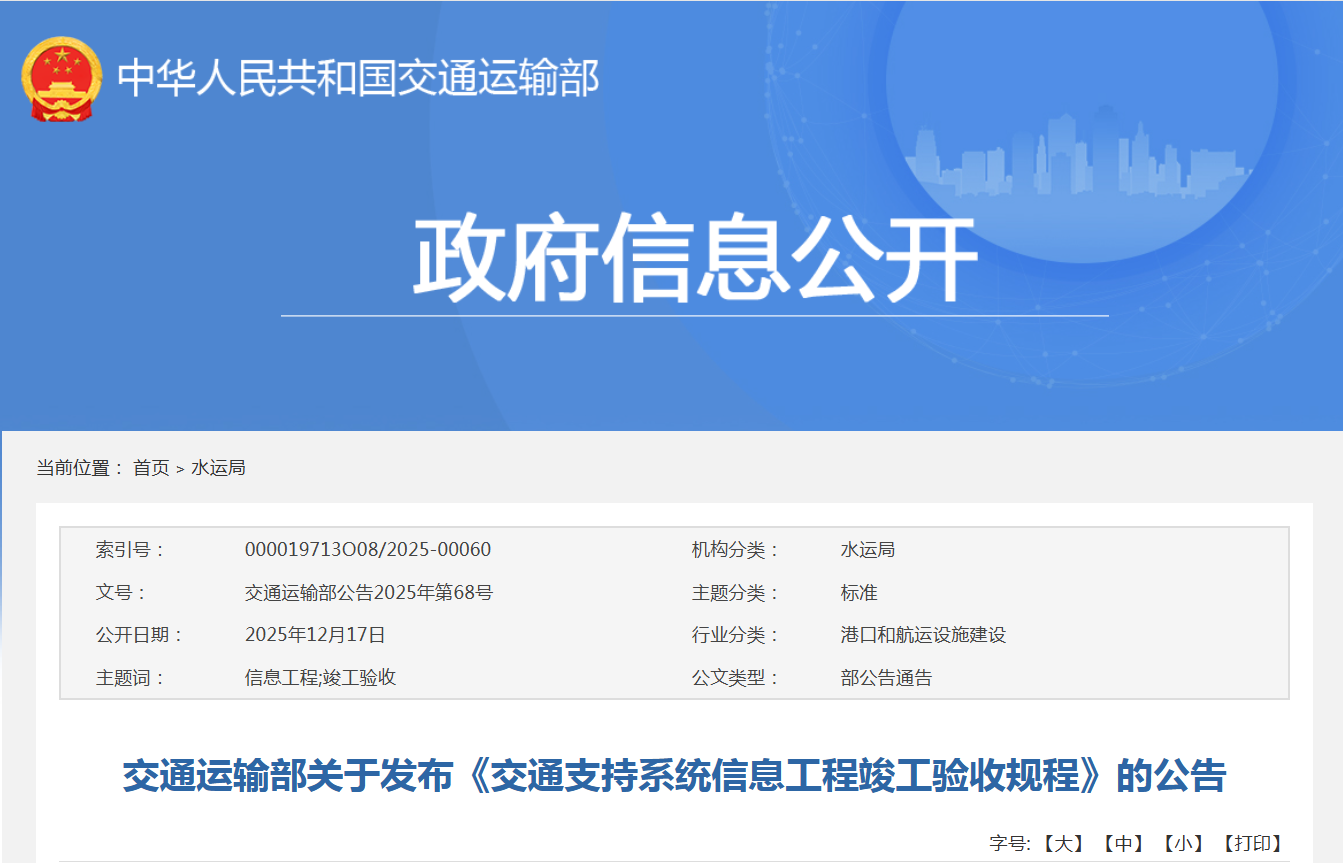Viewport: 1343px width, 863px height.
Task: Click the 港口和航运设施建设 industry category
Action: point(922,635)
